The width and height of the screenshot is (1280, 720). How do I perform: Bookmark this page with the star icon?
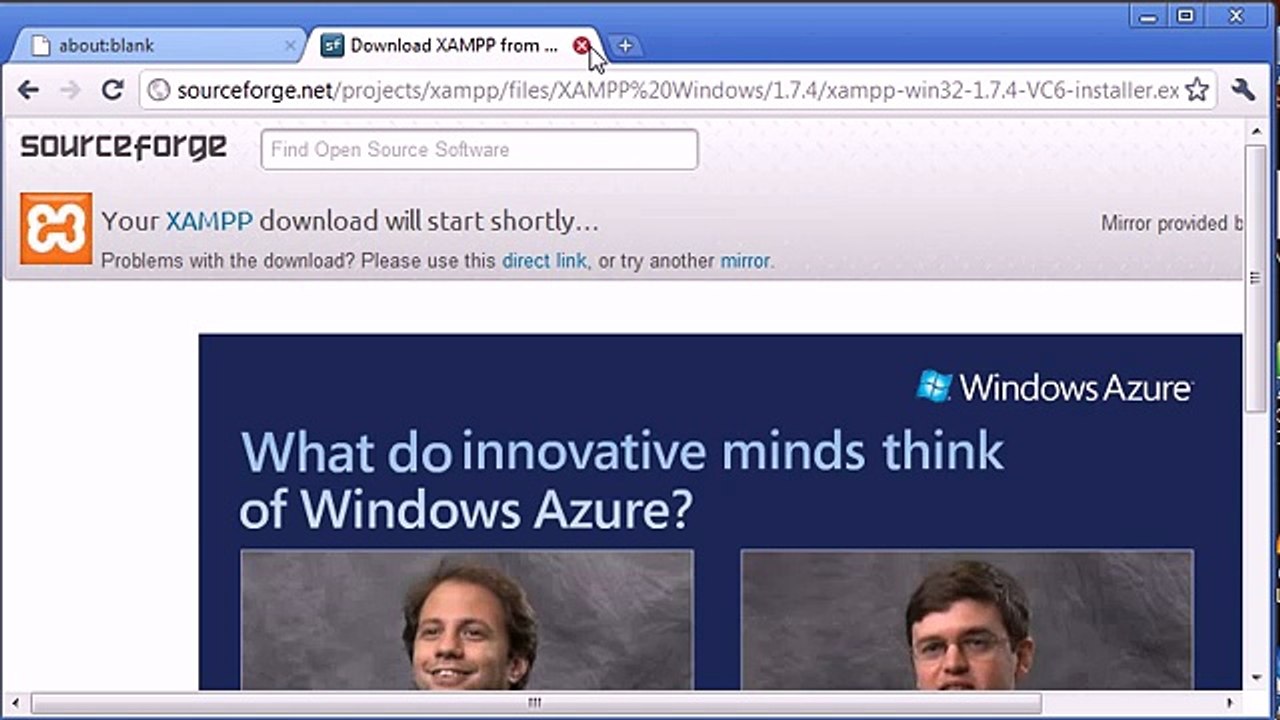[x=1197, y=90]
